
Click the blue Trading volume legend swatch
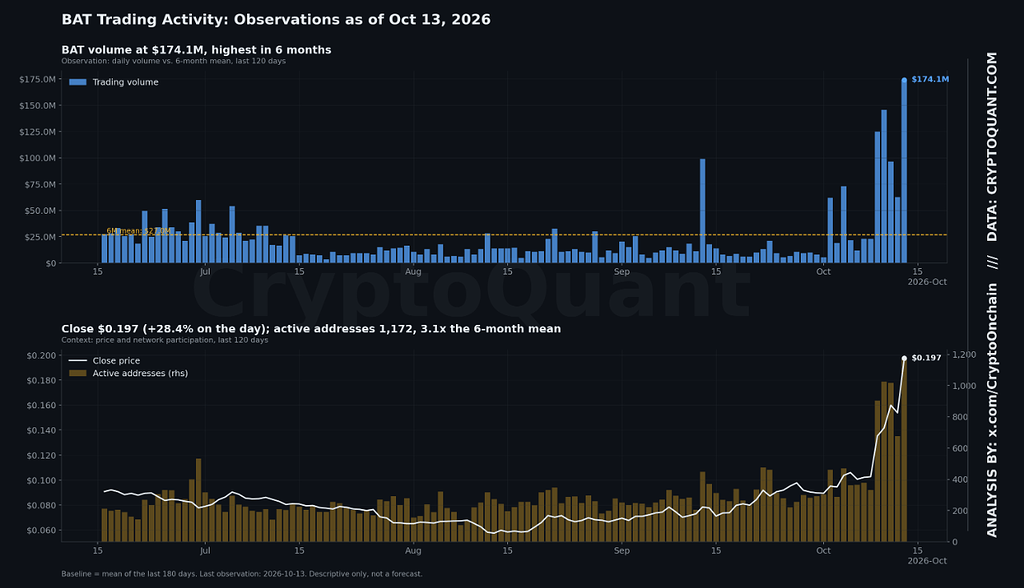click(x=78, y=82)
